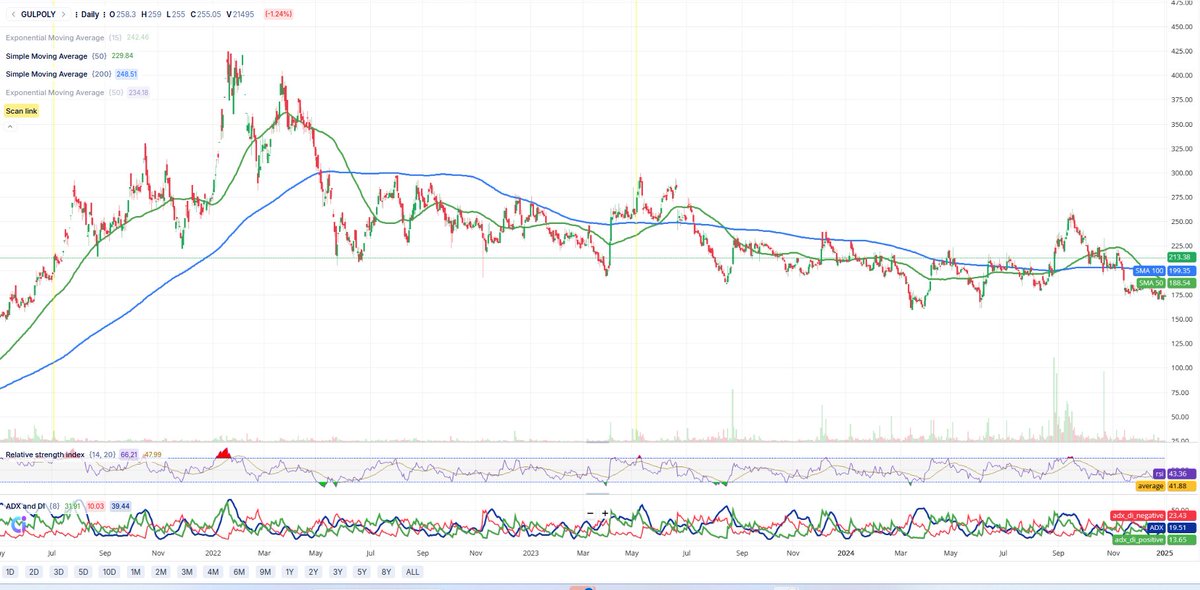
Task: Click the SMA 100 price axis label
Action: tap(1150, 271)
